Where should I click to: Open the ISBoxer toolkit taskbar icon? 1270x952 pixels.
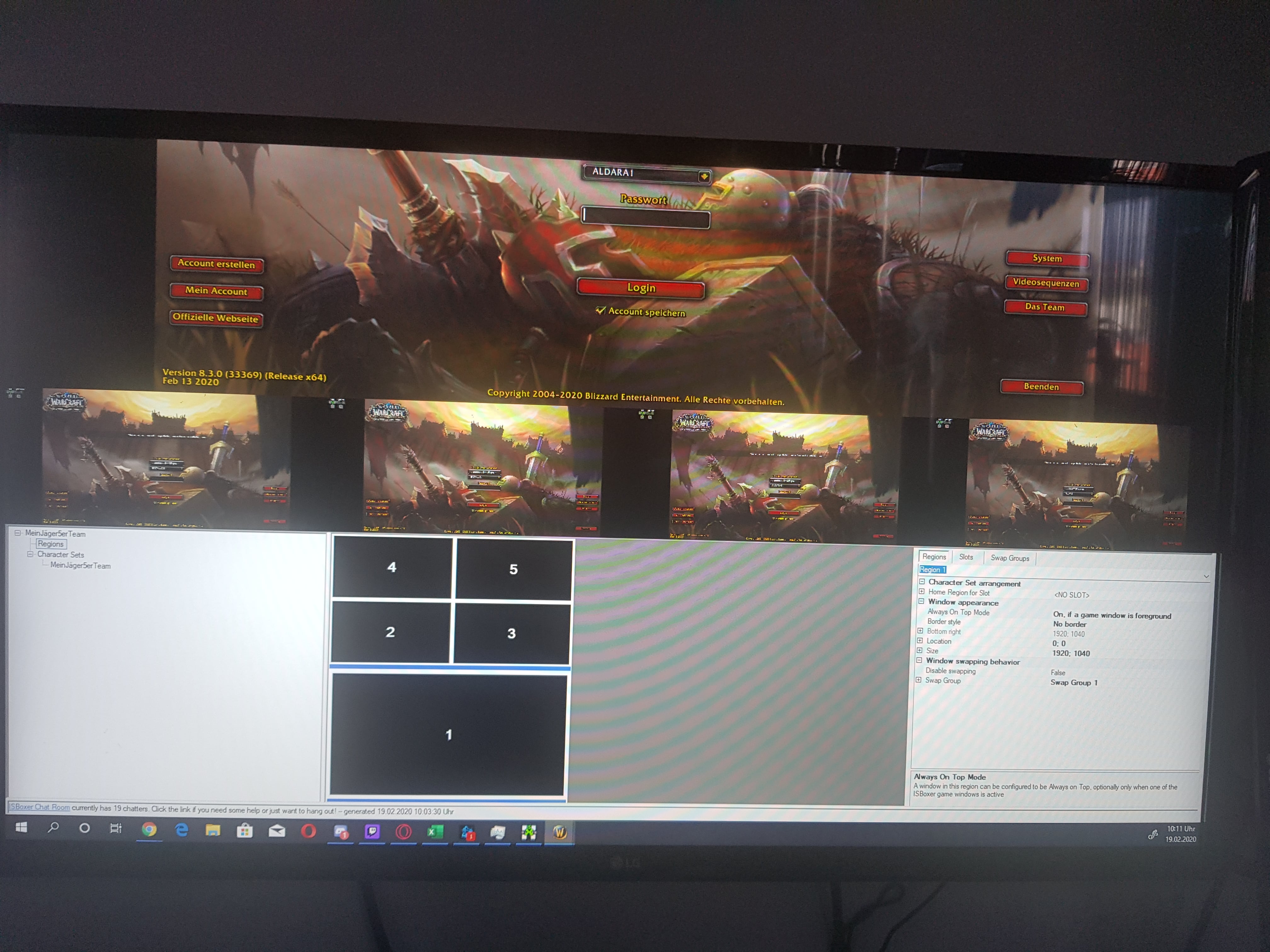(498, 833)
